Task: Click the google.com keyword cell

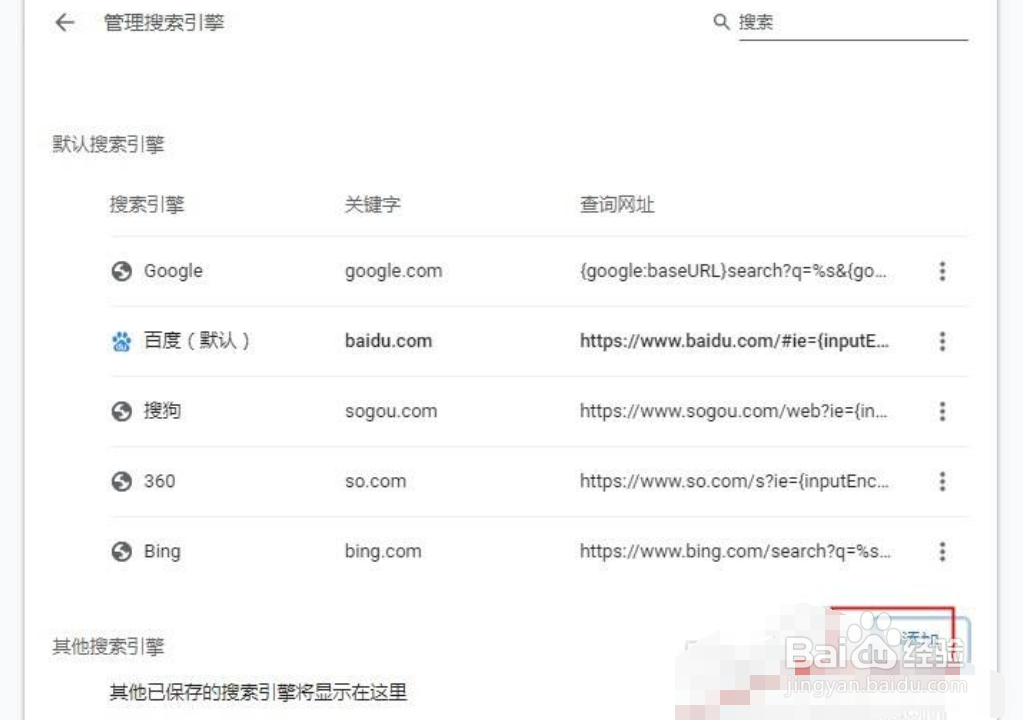Action: [393, 271]
